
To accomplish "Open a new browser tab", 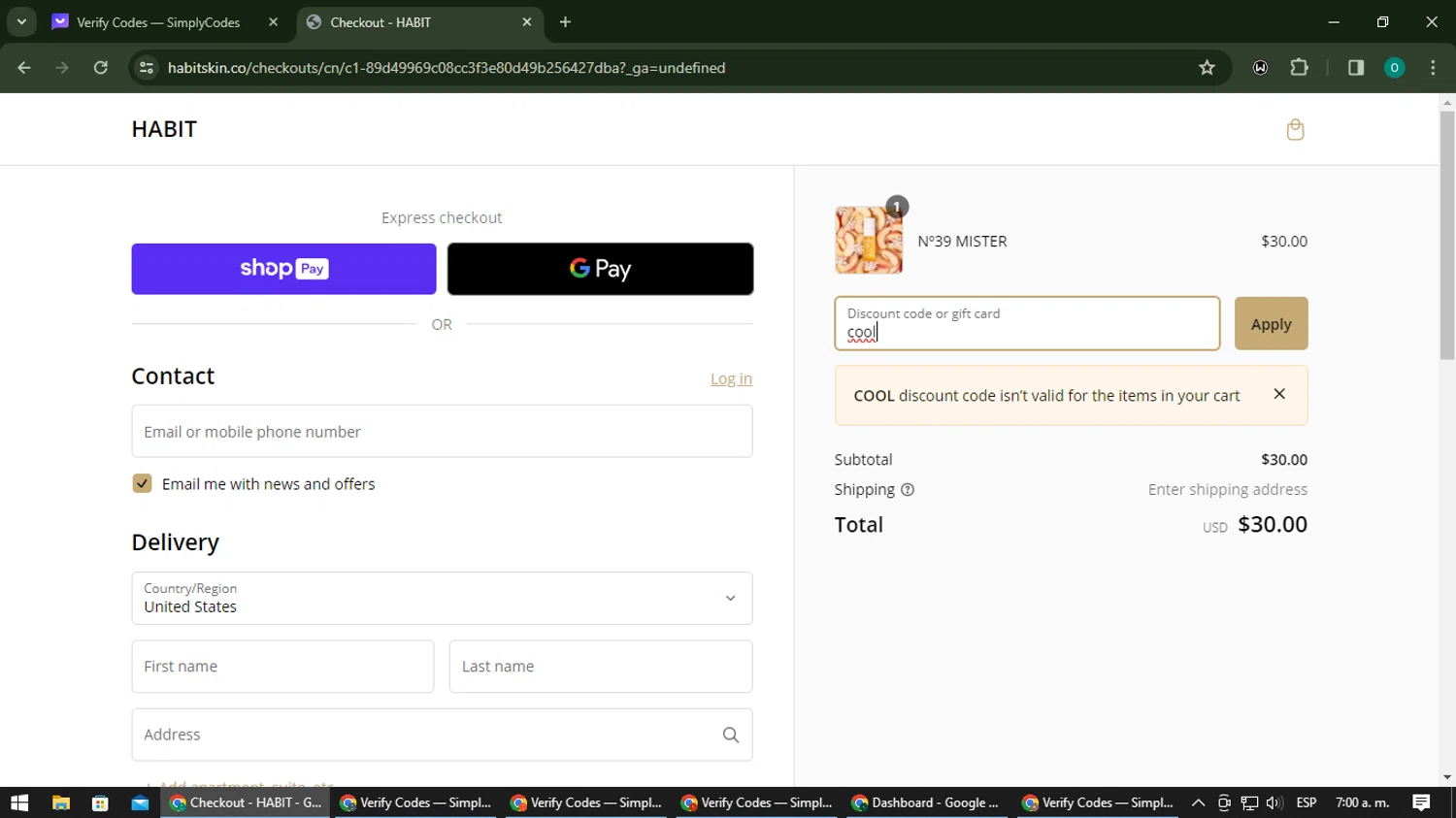I will (565, 21).
